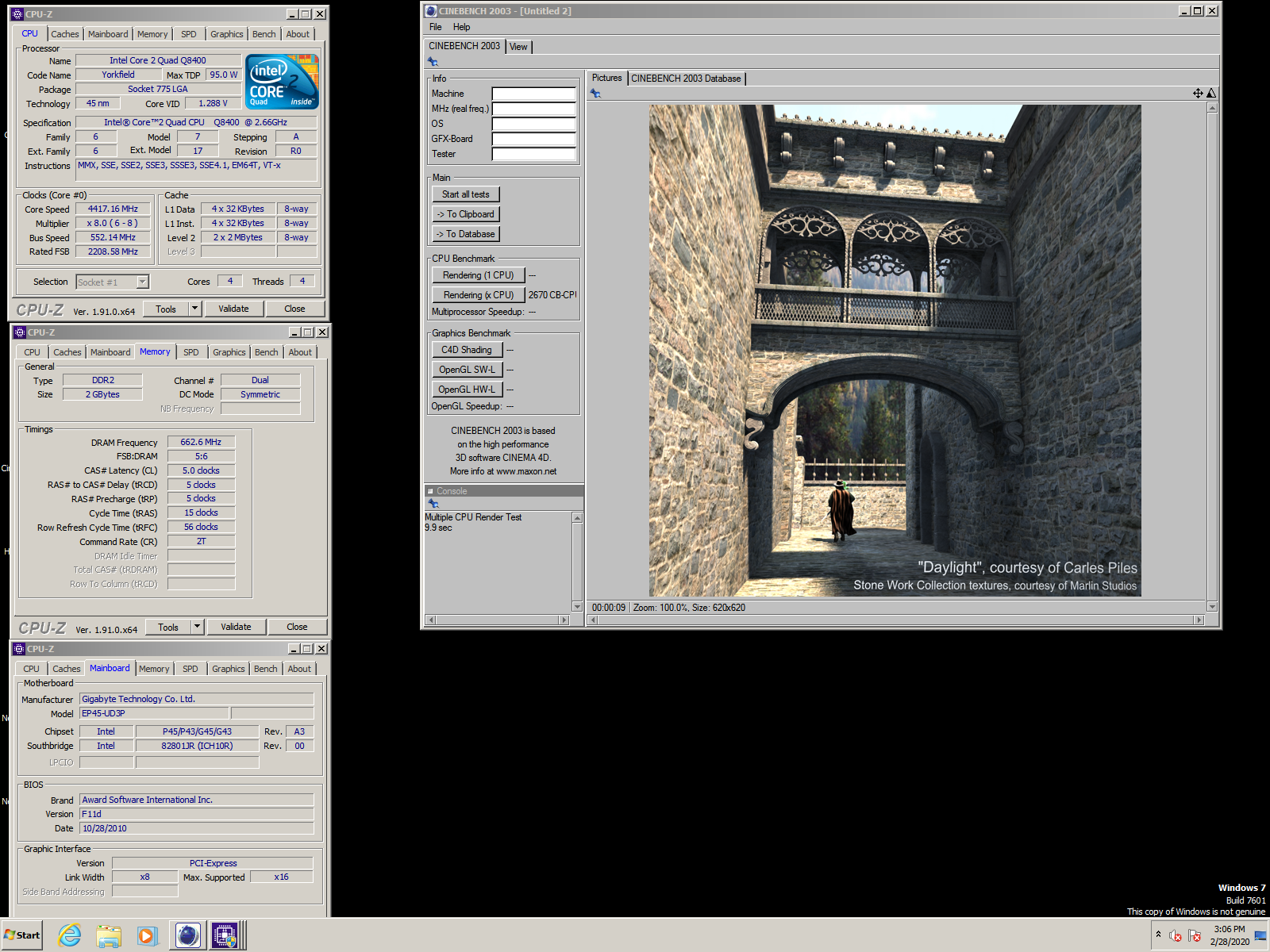Viewport: 1270px width, 952px height.
Task: Open the SPD tab in the Memory CPU-Z window
Action: [x=191, y=352]
